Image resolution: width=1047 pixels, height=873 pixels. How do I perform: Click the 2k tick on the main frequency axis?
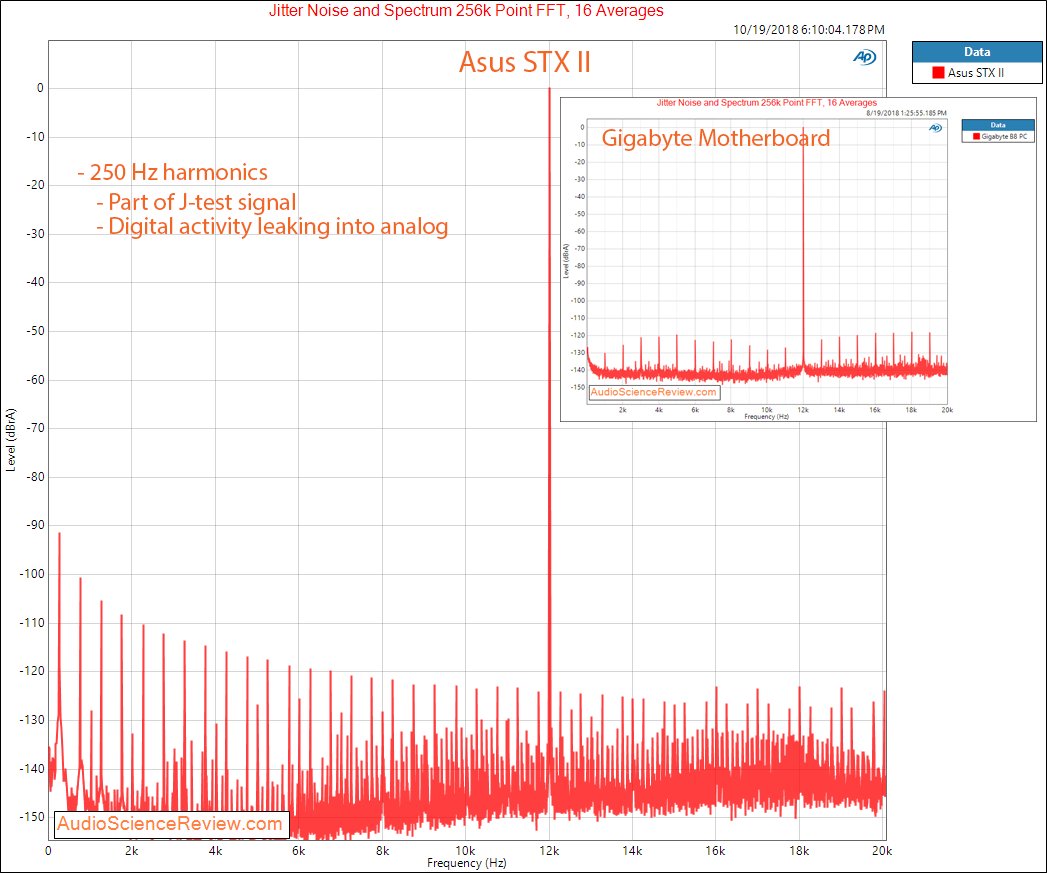132,851
